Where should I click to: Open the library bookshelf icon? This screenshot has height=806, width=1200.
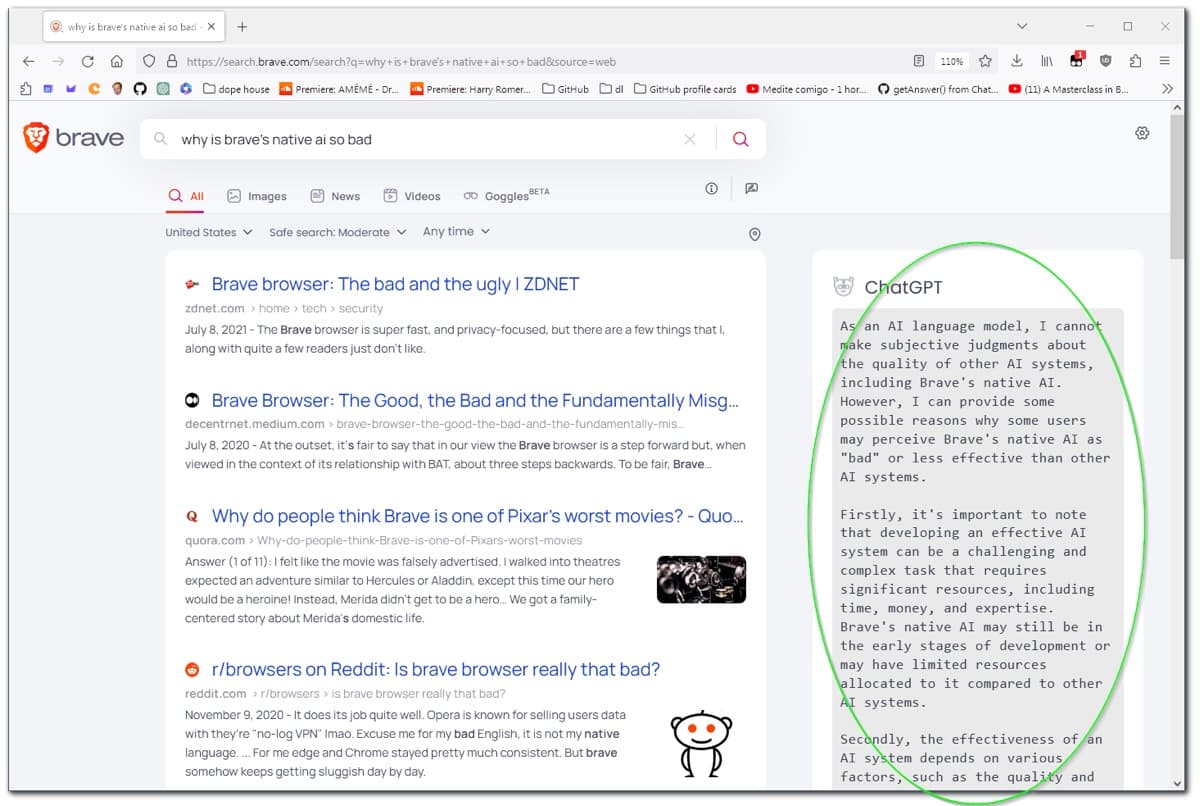pos(1047,61)
